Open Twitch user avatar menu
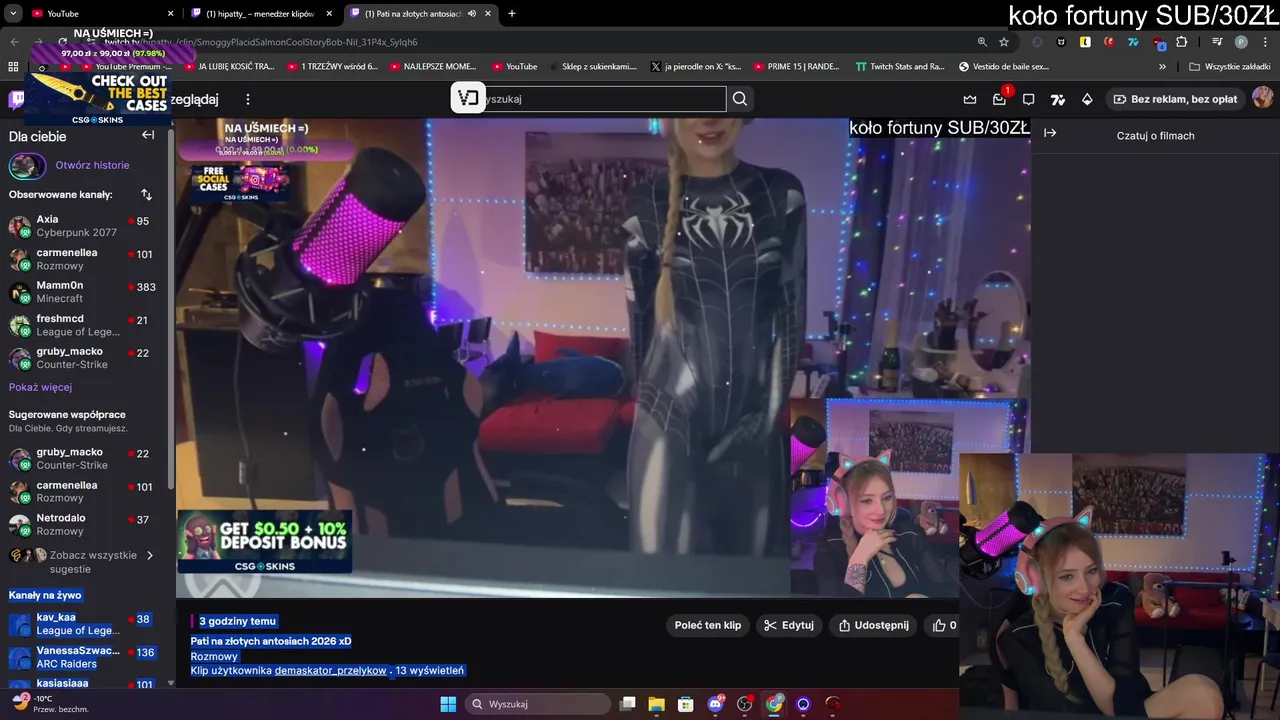Screen dimensions: 1280x720 (1262, 98)
